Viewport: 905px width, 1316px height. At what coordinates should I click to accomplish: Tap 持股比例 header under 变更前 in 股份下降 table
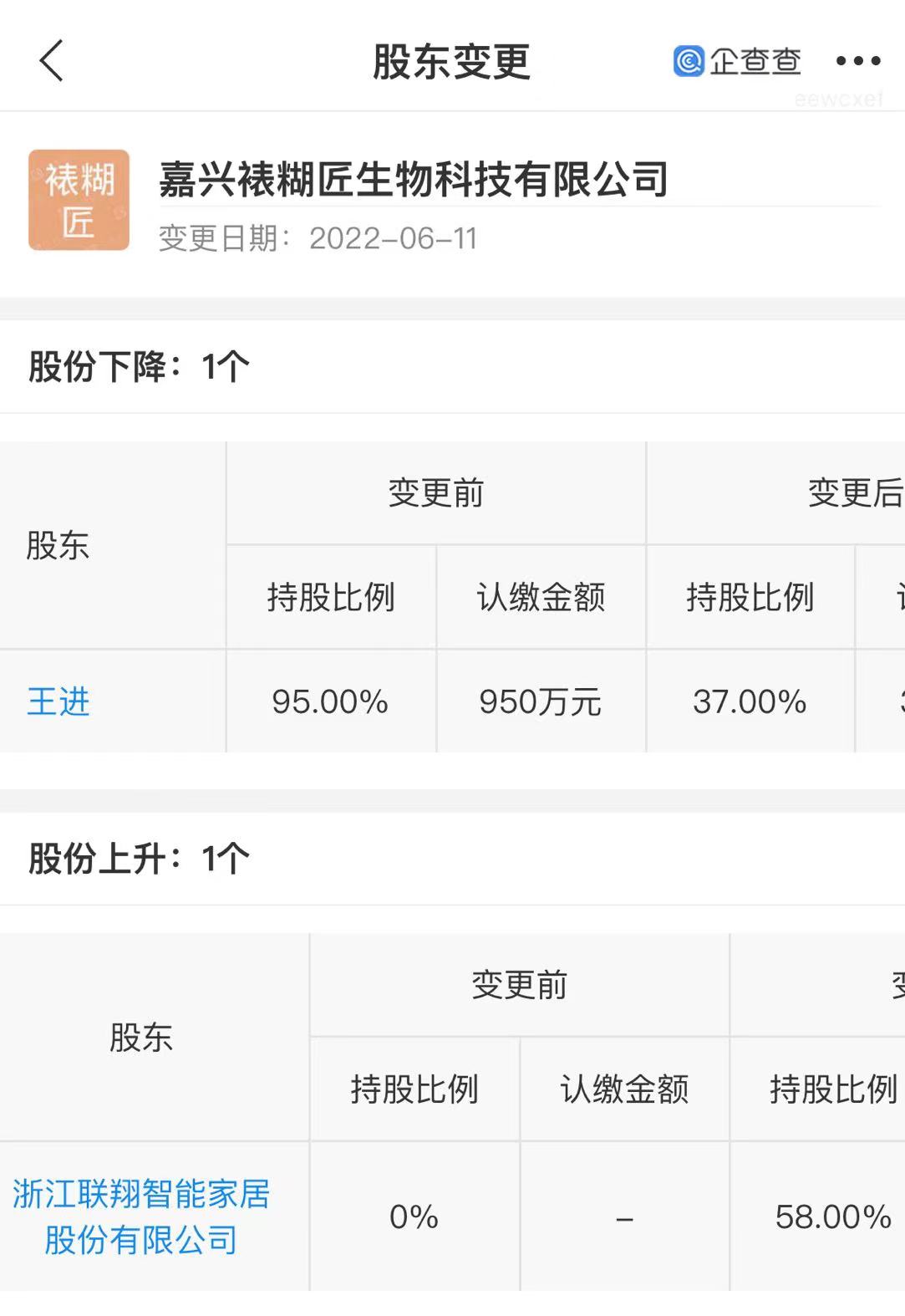pos(331,598)
